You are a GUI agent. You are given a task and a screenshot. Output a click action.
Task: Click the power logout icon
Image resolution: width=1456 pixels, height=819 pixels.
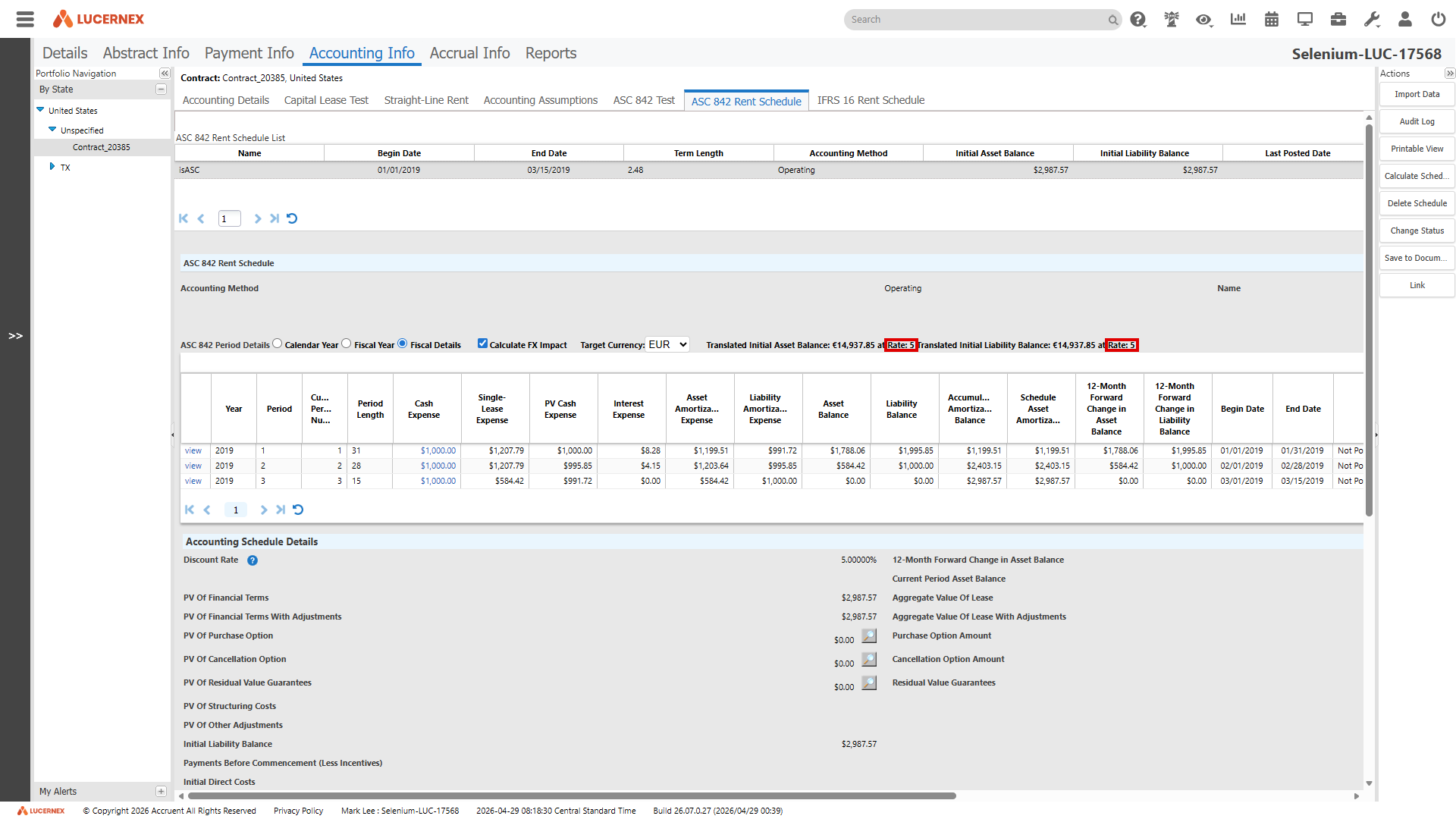(1439, 20)
